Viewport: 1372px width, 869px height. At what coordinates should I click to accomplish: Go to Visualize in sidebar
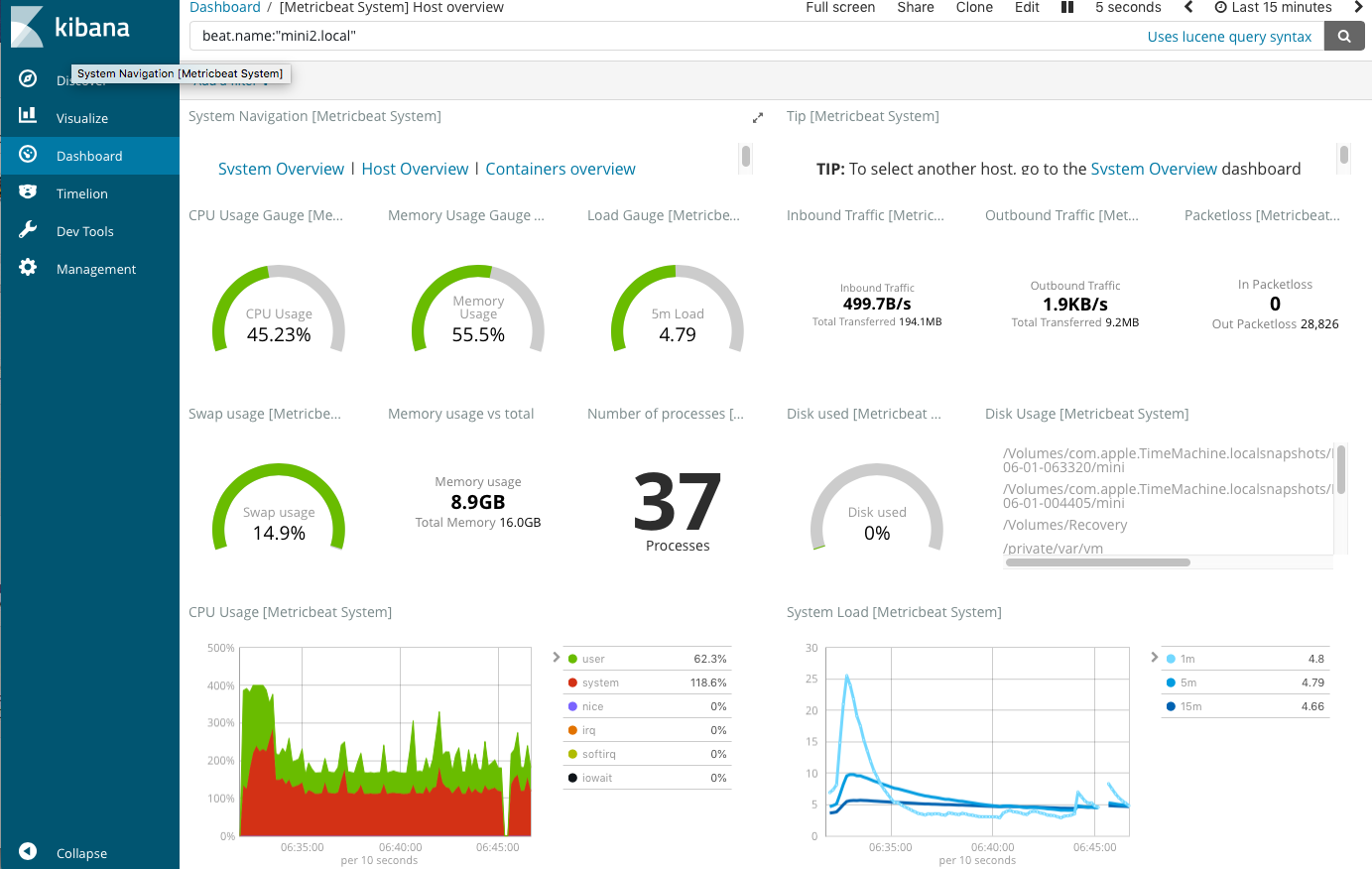pos(82,118)
